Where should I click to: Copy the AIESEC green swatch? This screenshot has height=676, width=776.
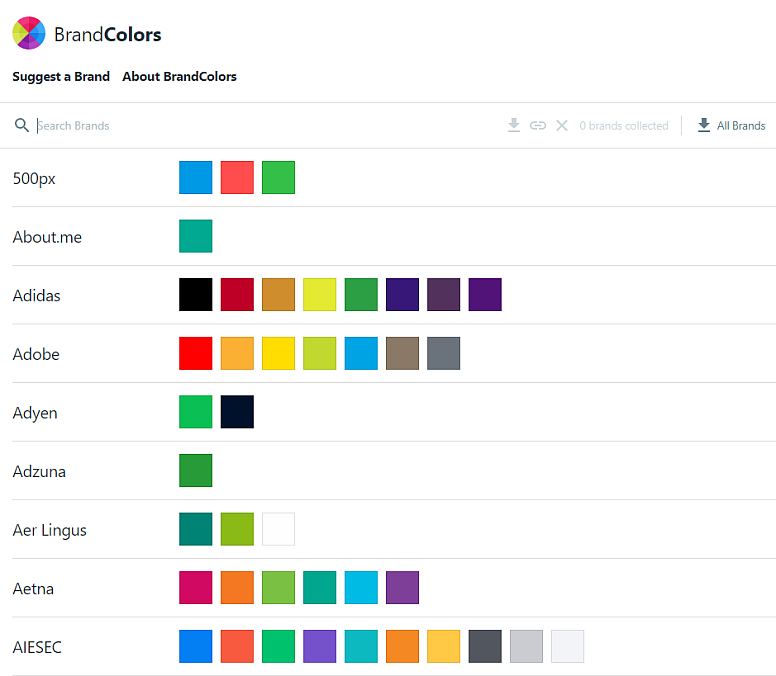(278, 646)
